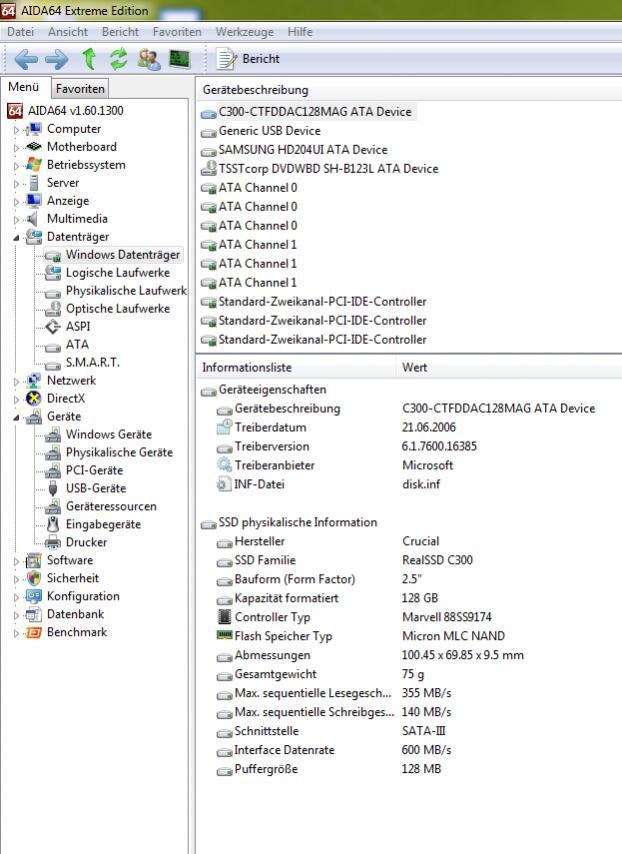Open the Favoriten menu in menu bar
The height and width of the screenshot is (854, 622).
coord(177,32)
